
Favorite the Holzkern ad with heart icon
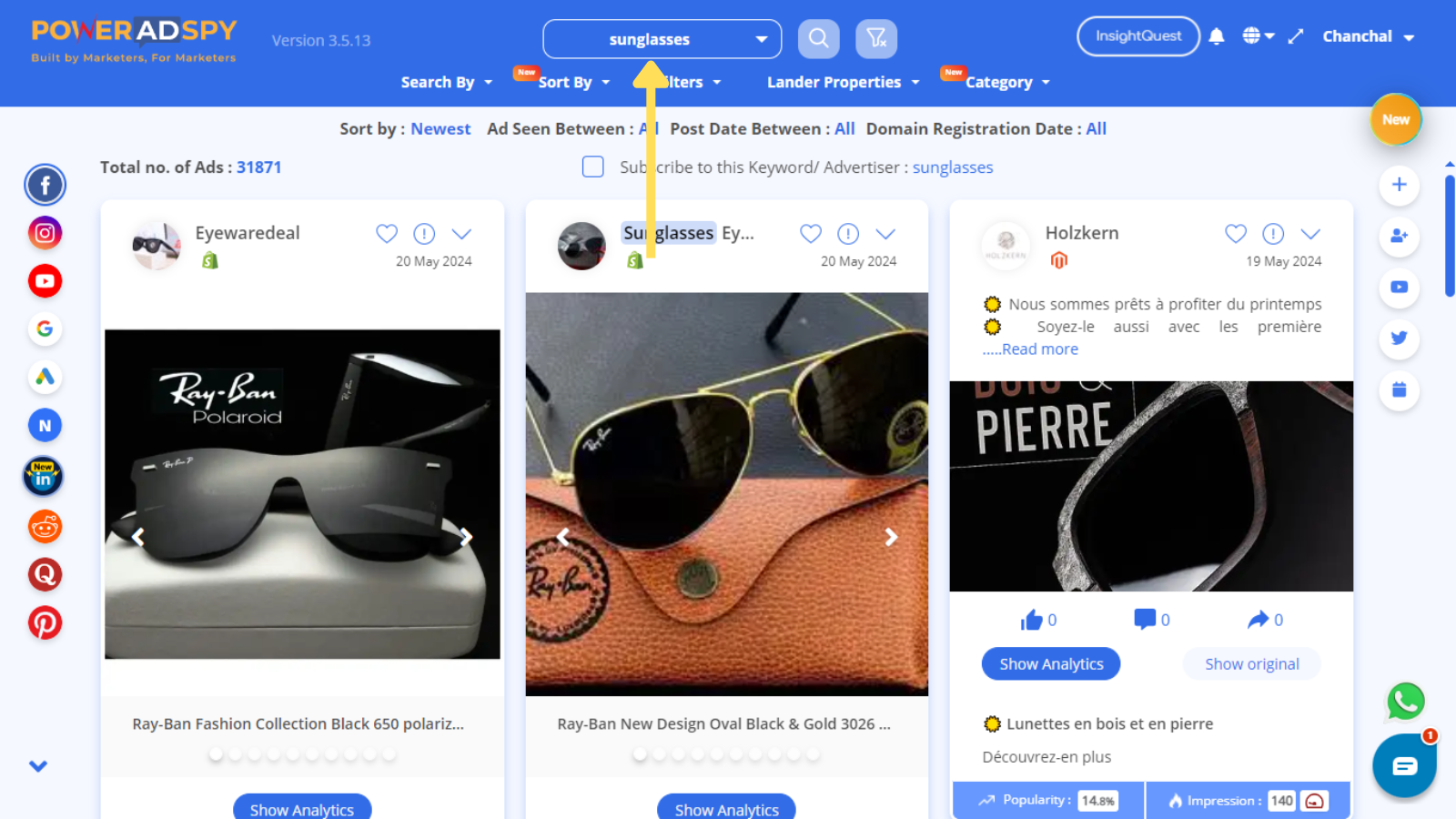(1236, 234)
